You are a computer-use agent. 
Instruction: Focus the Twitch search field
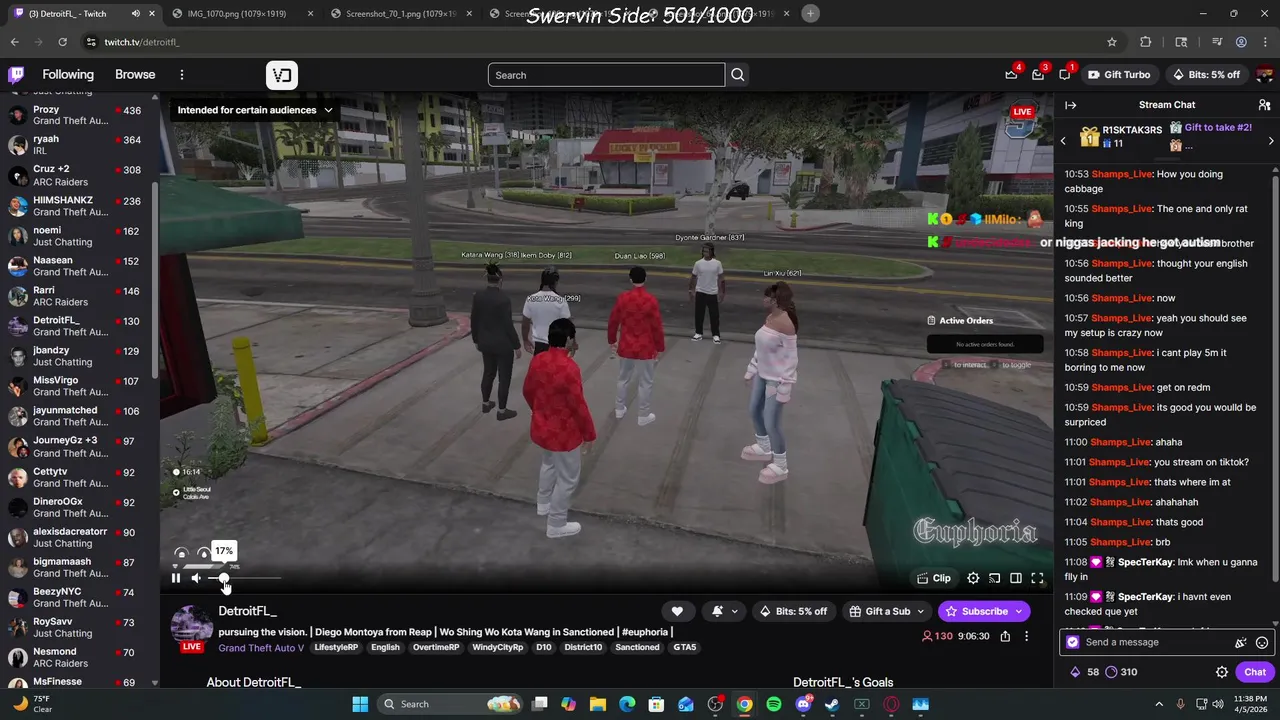(x=606, y=75)
